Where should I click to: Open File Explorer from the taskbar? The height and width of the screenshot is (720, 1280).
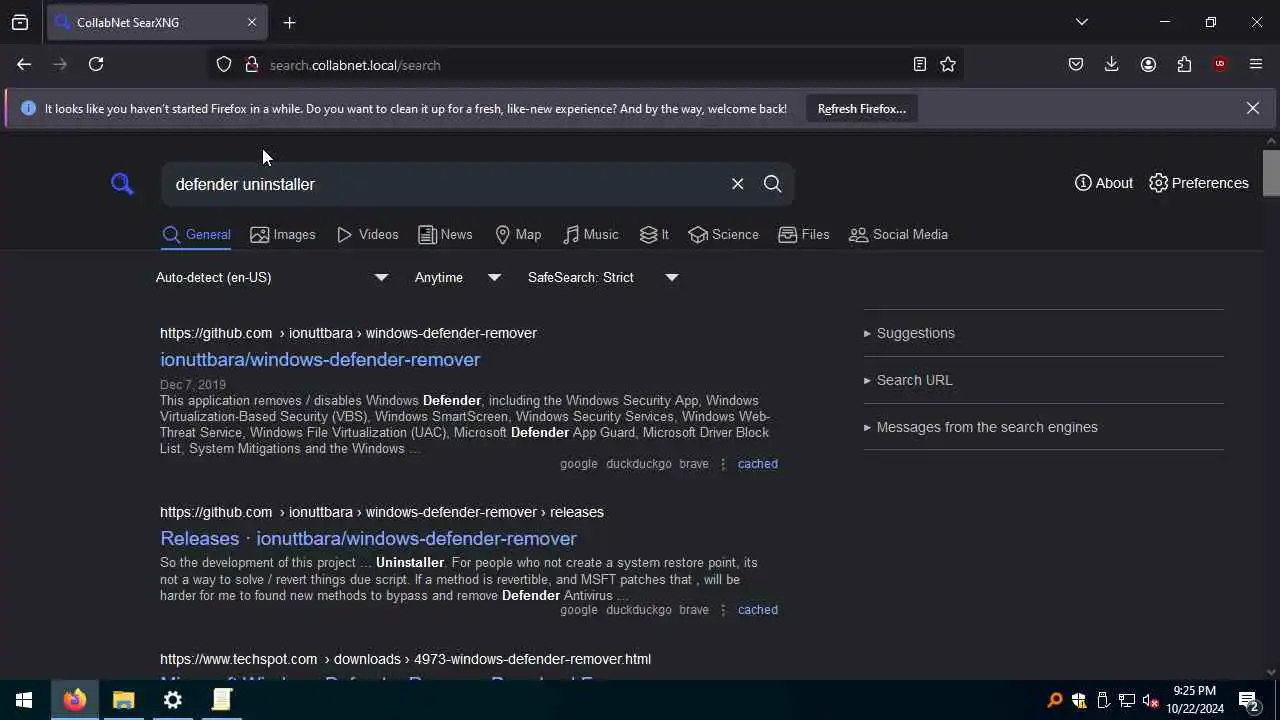pyautogui.click(x=124, y=700)
